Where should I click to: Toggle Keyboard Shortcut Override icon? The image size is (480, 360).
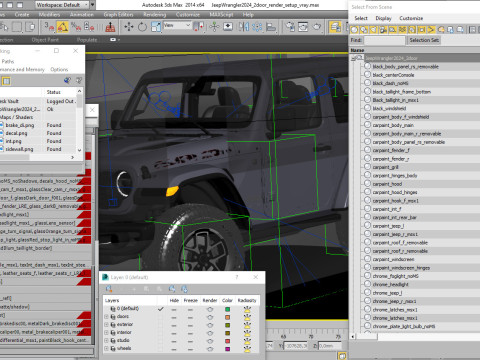tap(228, 27)
